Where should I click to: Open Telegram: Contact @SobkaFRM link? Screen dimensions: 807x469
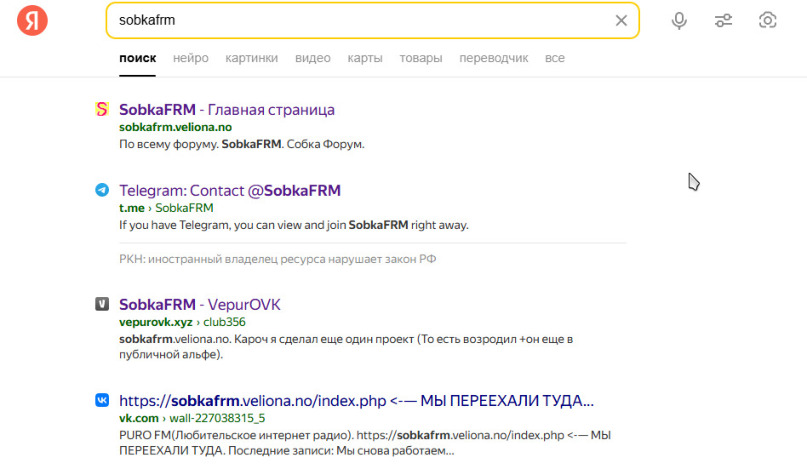point(230,190)
